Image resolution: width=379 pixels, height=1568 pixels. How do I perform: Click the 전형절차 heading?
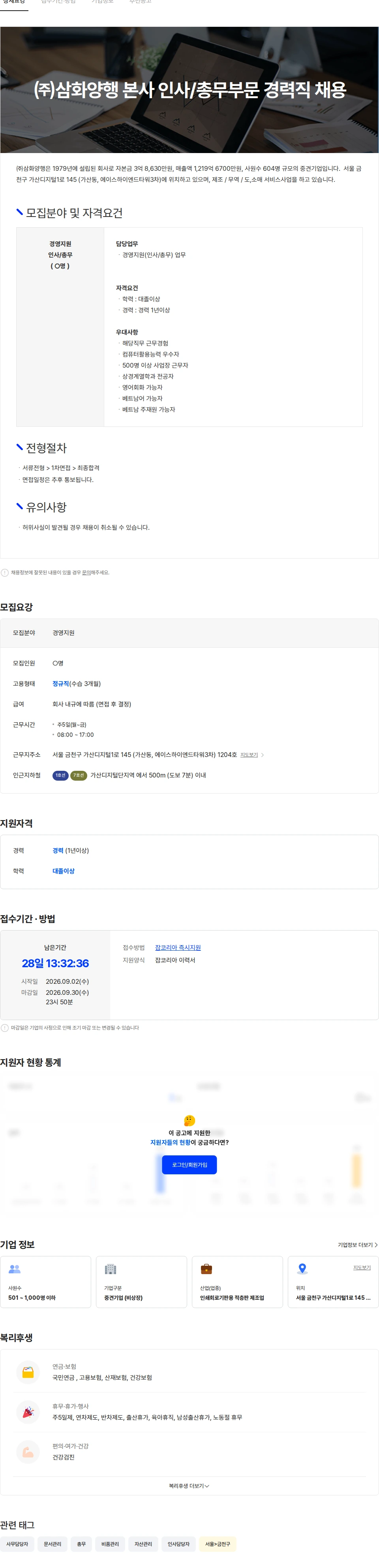click(46, 448)
